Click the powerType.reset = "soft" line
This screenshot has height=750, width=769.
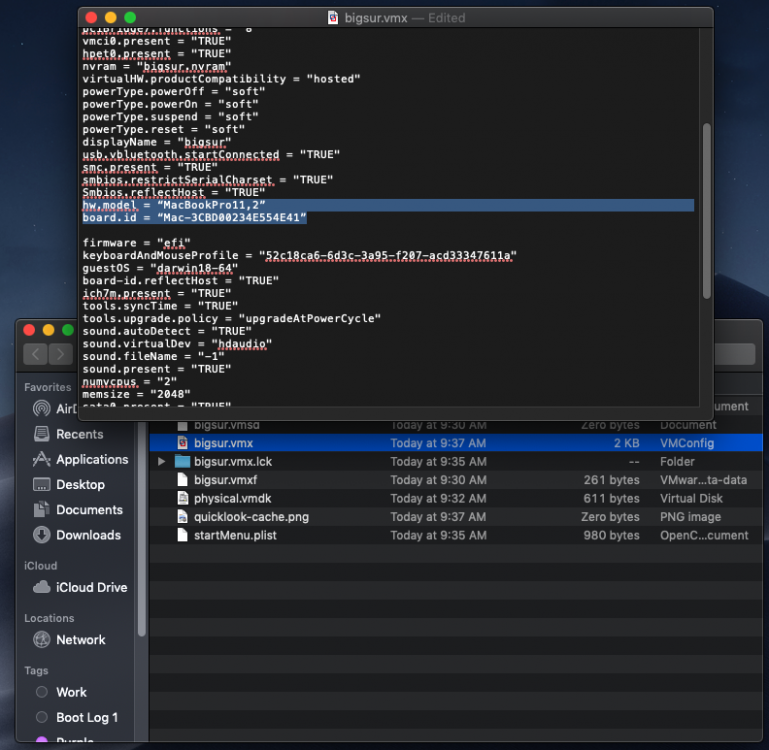pos(163,129)
